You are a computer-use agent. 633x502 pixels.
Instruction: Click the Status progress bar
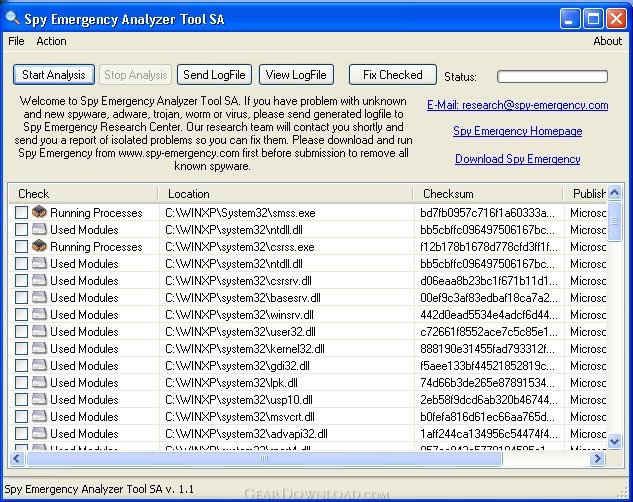[x=552, y=76]
